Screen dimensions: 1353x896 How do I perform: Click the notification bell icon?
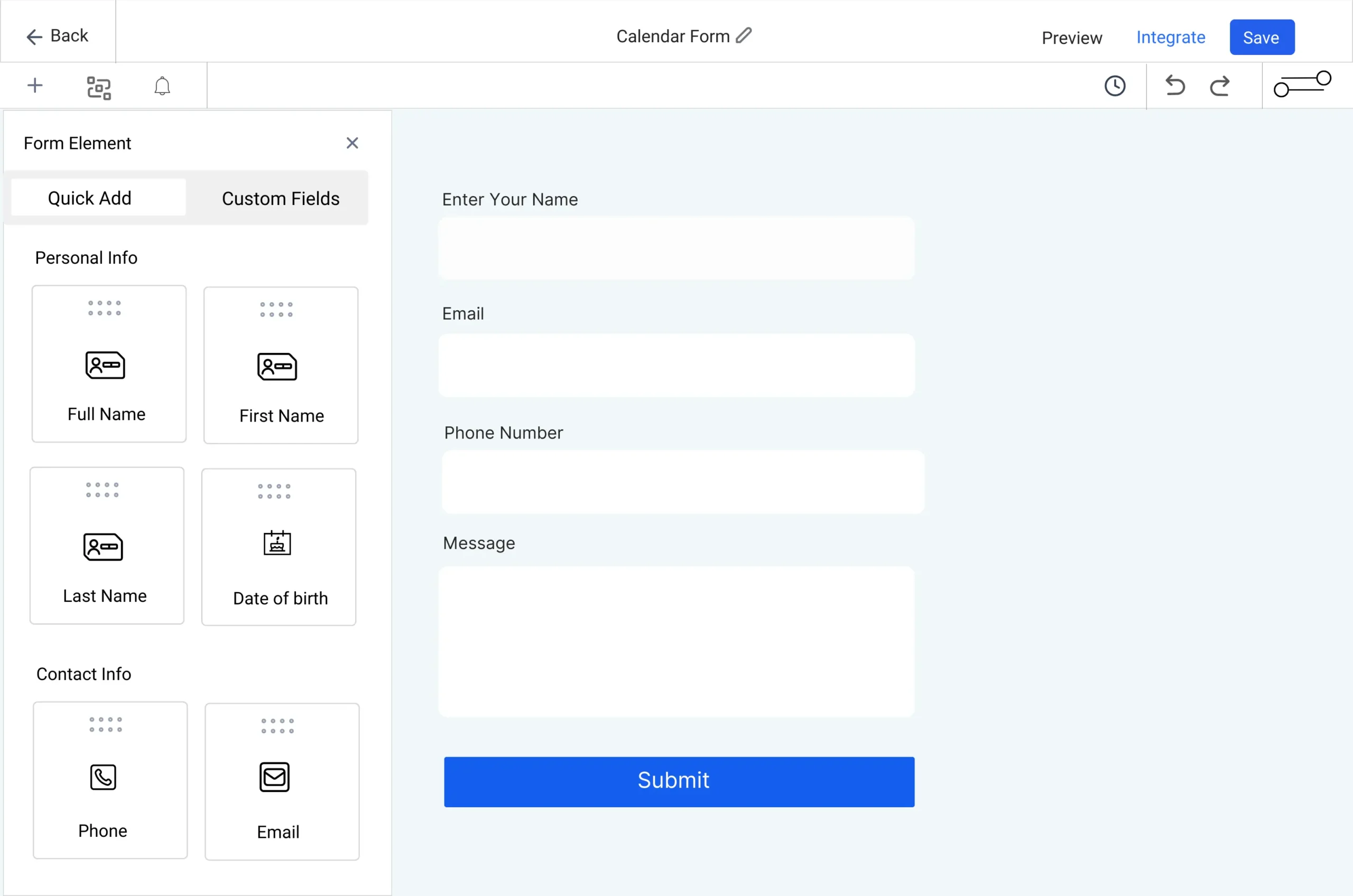tap(162, 86)
